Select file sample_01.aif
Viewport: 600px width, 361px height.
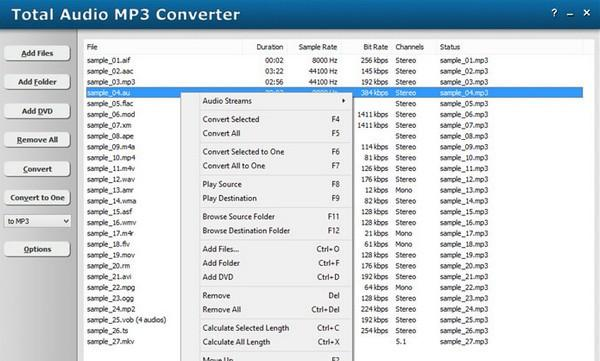(109, 60)
